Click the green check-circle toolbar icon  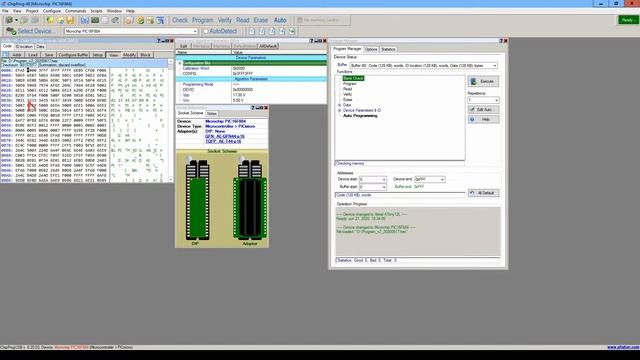click(140, 20)
